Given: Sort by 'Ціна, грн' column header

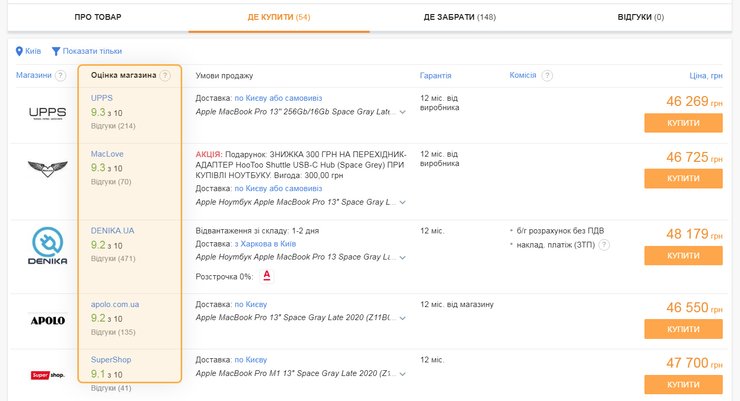Looking at the screenshot, I should (x=705, y=76).
